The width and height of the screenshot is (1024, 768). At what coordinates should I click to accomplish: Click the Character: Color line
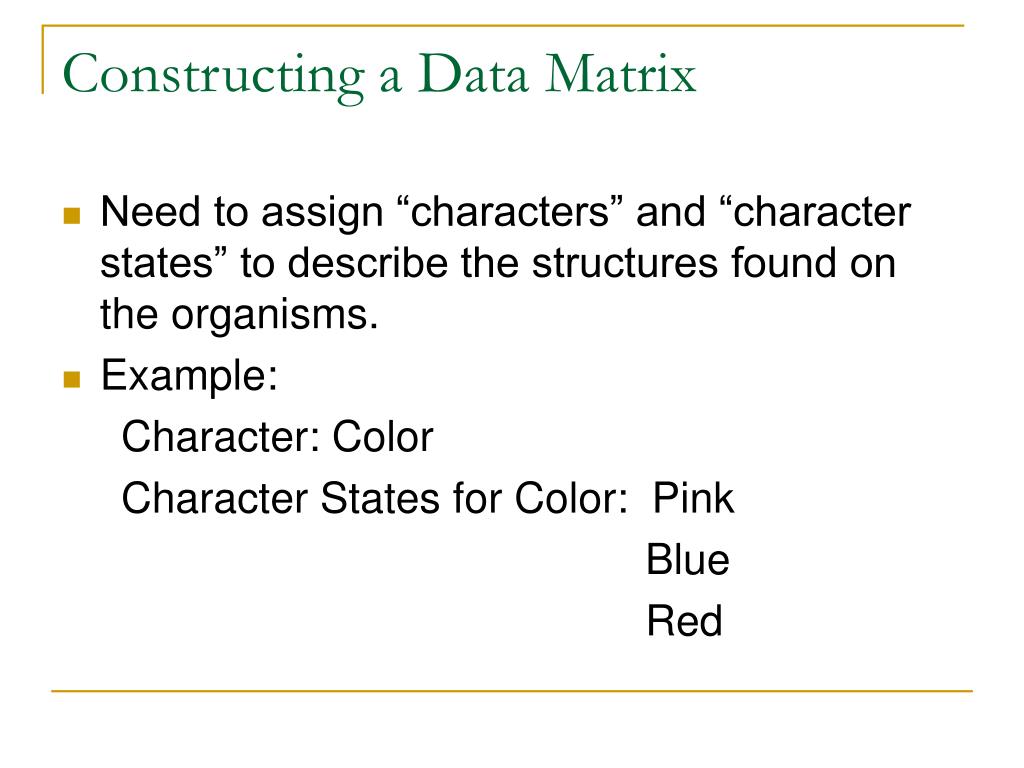click(x=278, y=437)
